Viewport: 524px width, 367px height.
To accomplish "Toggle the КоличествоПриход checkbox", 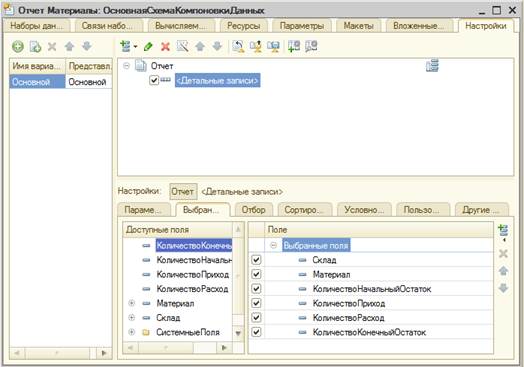I will click(256, 303).
